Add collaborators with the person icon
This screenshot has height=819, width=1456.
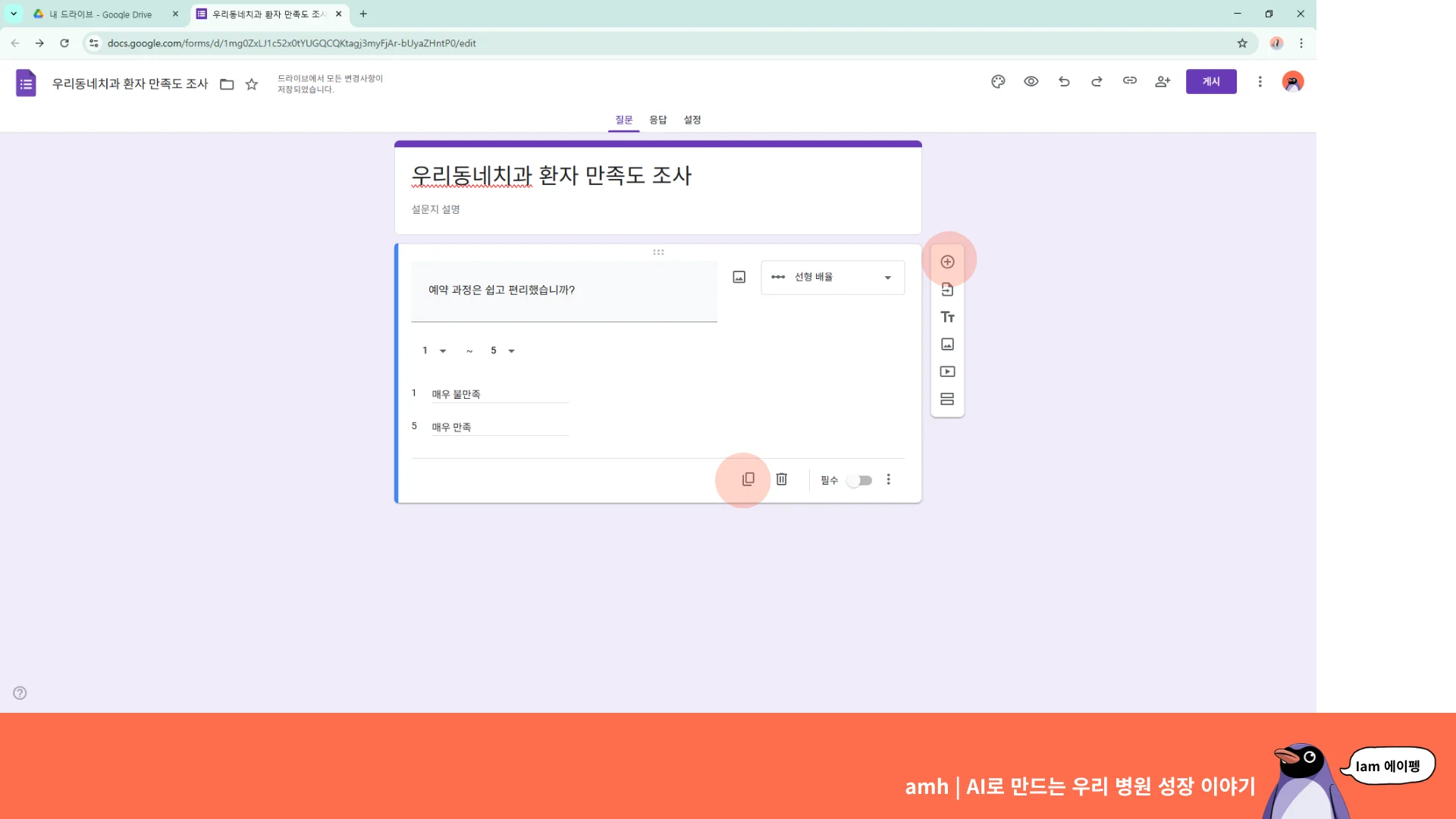click(x=1163, y=81)
